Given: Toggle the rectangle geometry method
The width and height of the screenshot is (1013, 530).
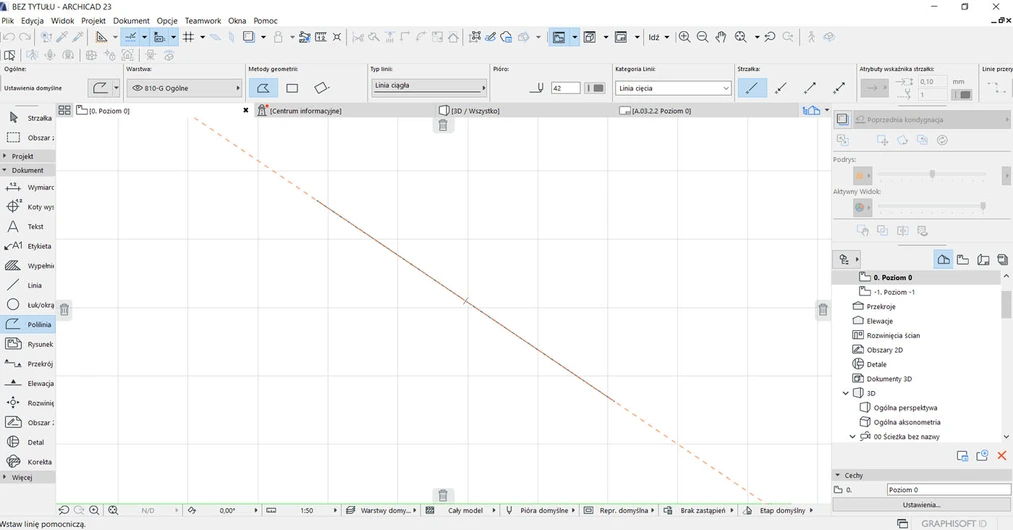Looking at the screenshot, I should pos(292,88).
